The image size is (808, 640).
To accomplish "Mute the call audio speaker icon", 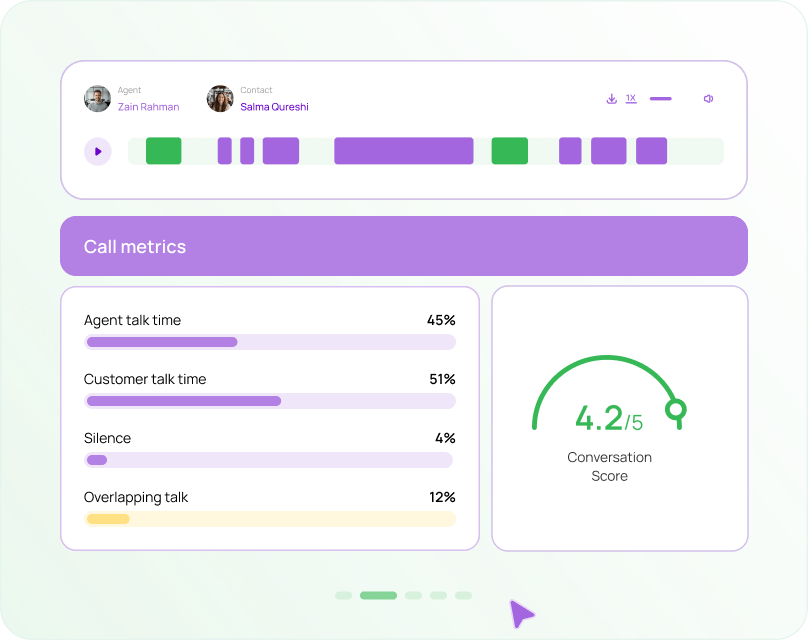I will (708, 99).
